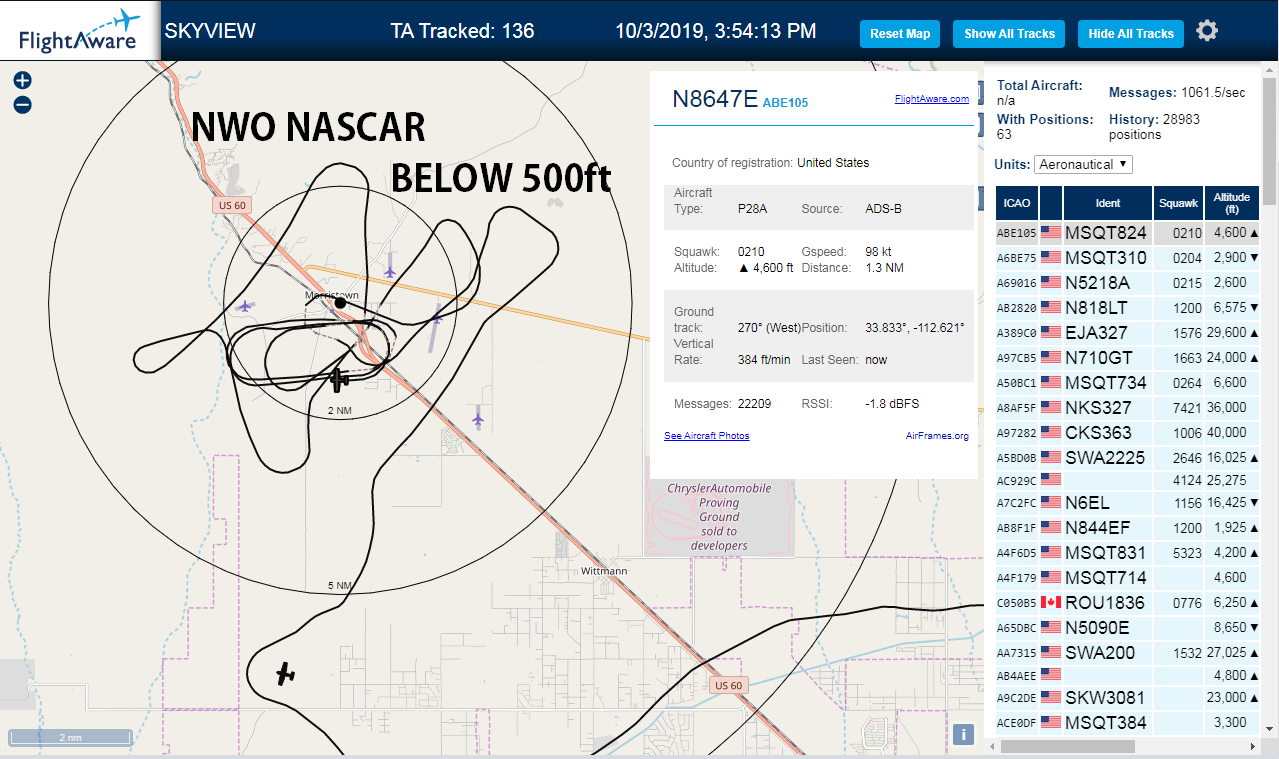
Task: Select the black aircraft icon near Morristown
Action: tap(340, 378)
